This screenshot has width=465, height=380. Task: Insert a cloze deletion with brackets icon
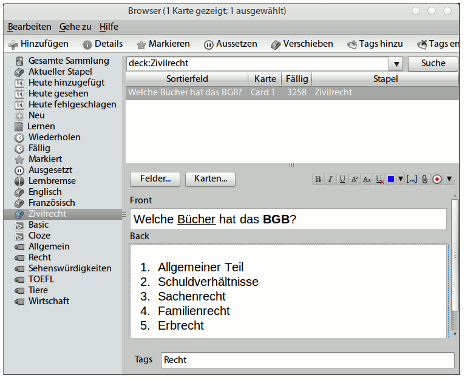pos(412,179)
